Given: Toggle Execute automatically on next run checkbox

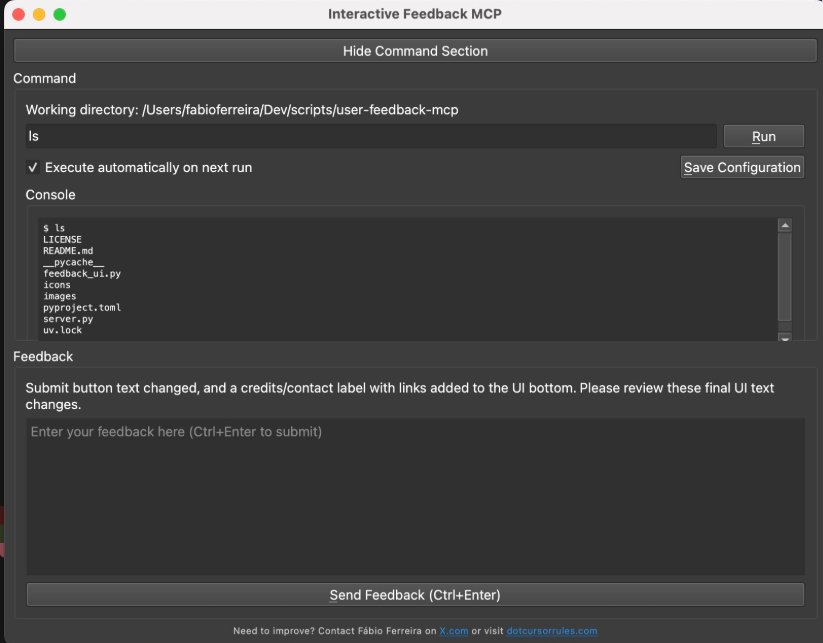Looking at the screenshot, I should click(x=33, y=167).
